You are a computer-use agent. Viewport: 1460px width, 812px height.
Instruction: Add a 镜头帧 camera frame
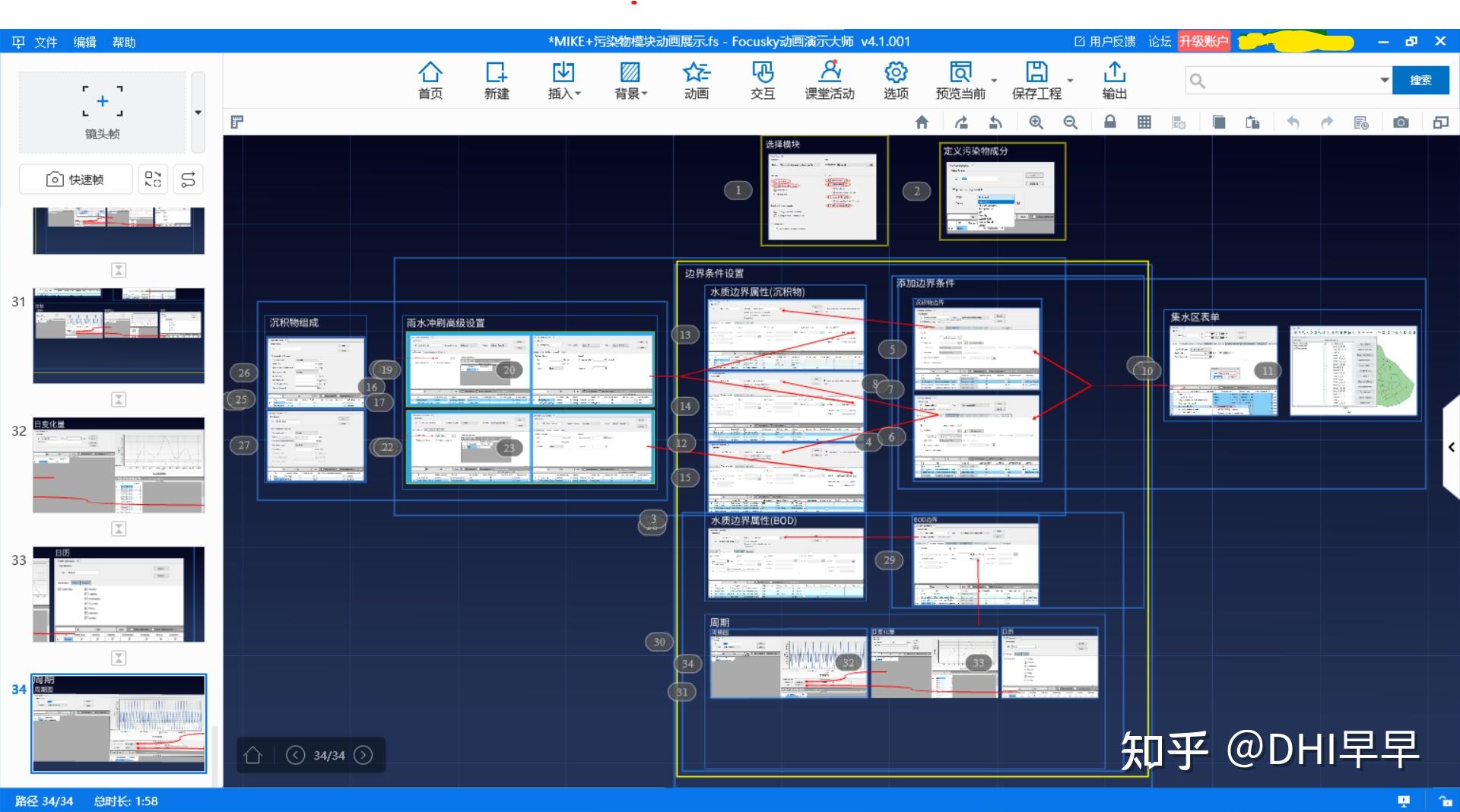click(x=103, y=112)
